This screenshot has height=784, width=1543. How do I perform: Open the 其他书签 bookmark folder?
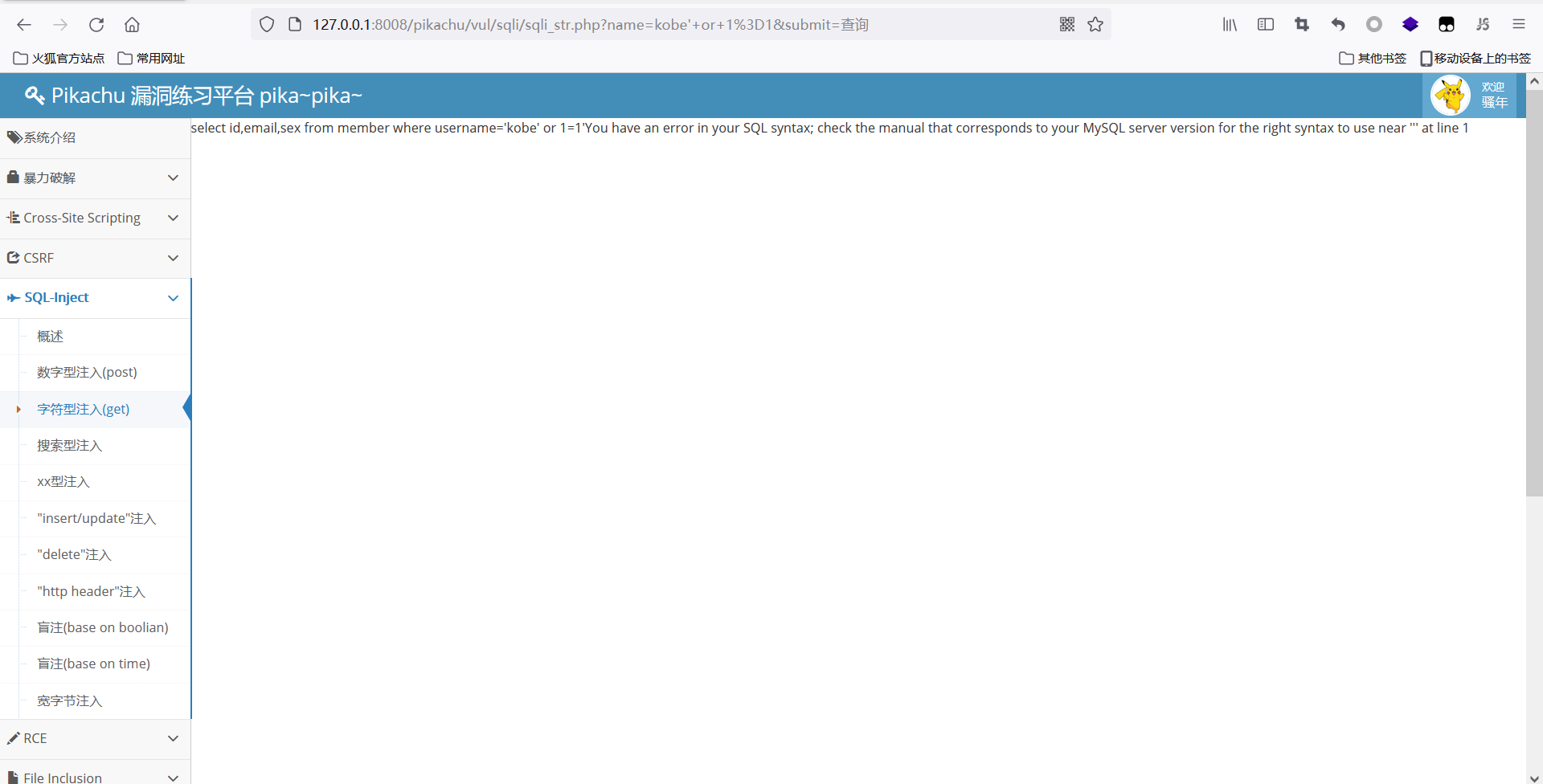1373,59
